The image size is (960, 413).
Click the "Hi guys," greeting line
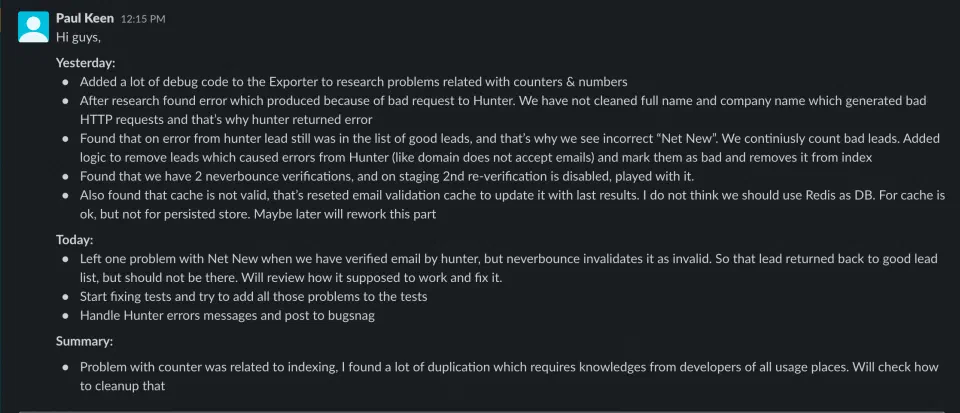pyautogui.click(x=78, y=37)
